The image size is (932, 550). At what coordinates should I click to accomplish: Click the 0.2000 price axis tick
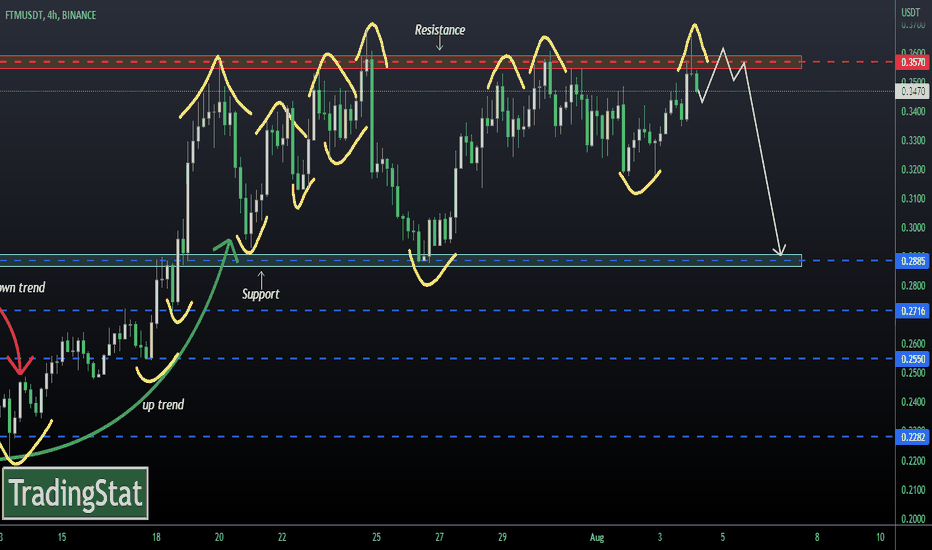click(x=913, y=519)
